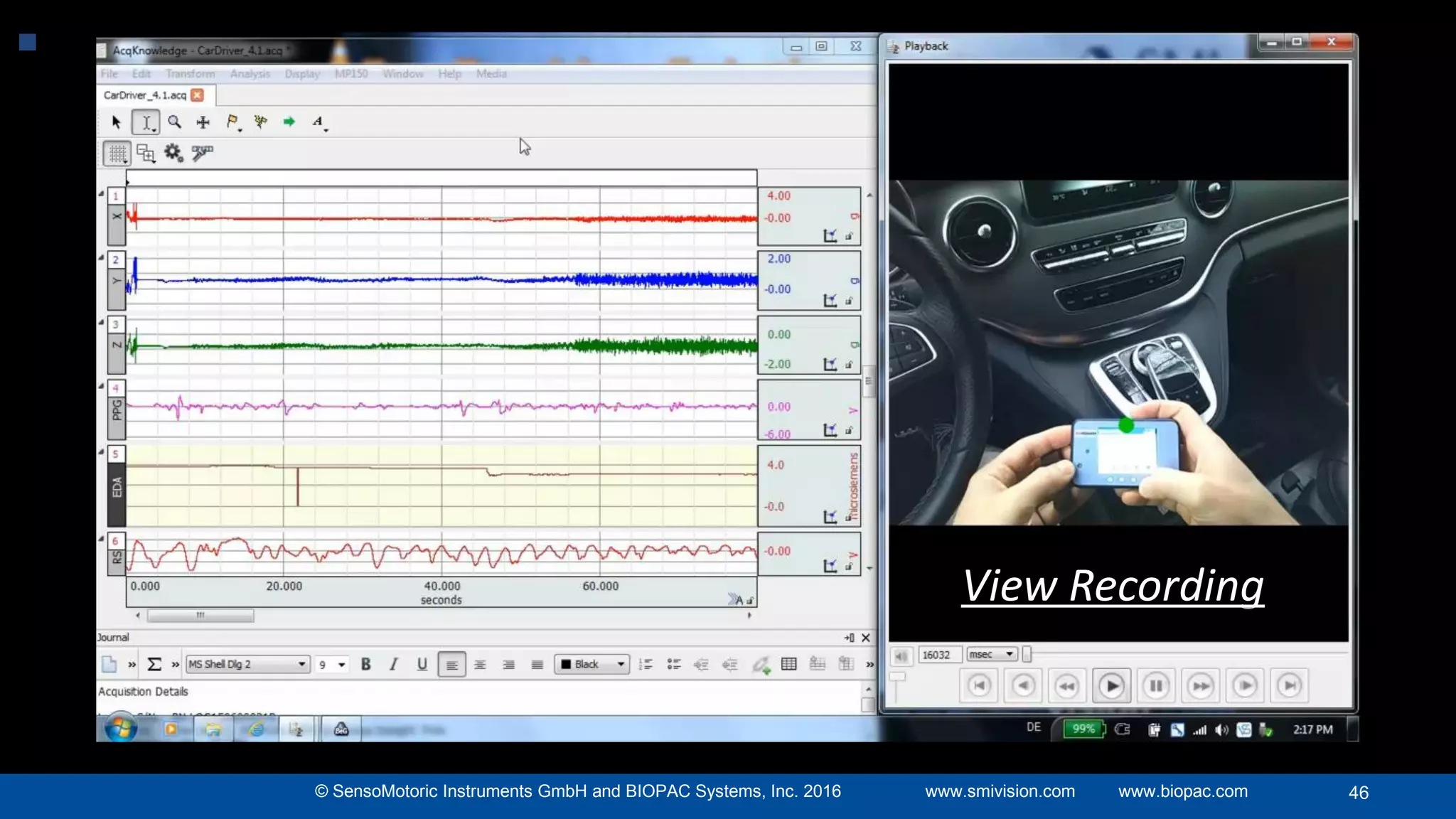
Task: Click horizontal autoscale icon on time axis
Action: click(x=736, y=600)
